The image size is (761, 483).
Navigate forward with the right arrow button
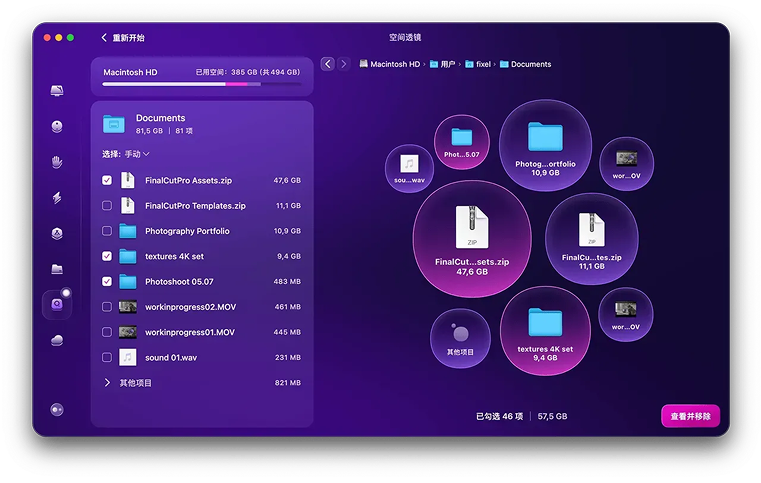[x=344, y=64]
